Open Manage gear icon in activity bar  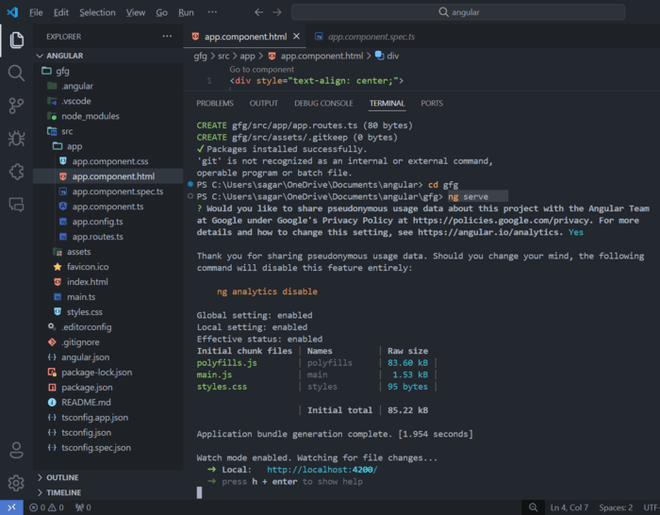[x=16, y=483]
